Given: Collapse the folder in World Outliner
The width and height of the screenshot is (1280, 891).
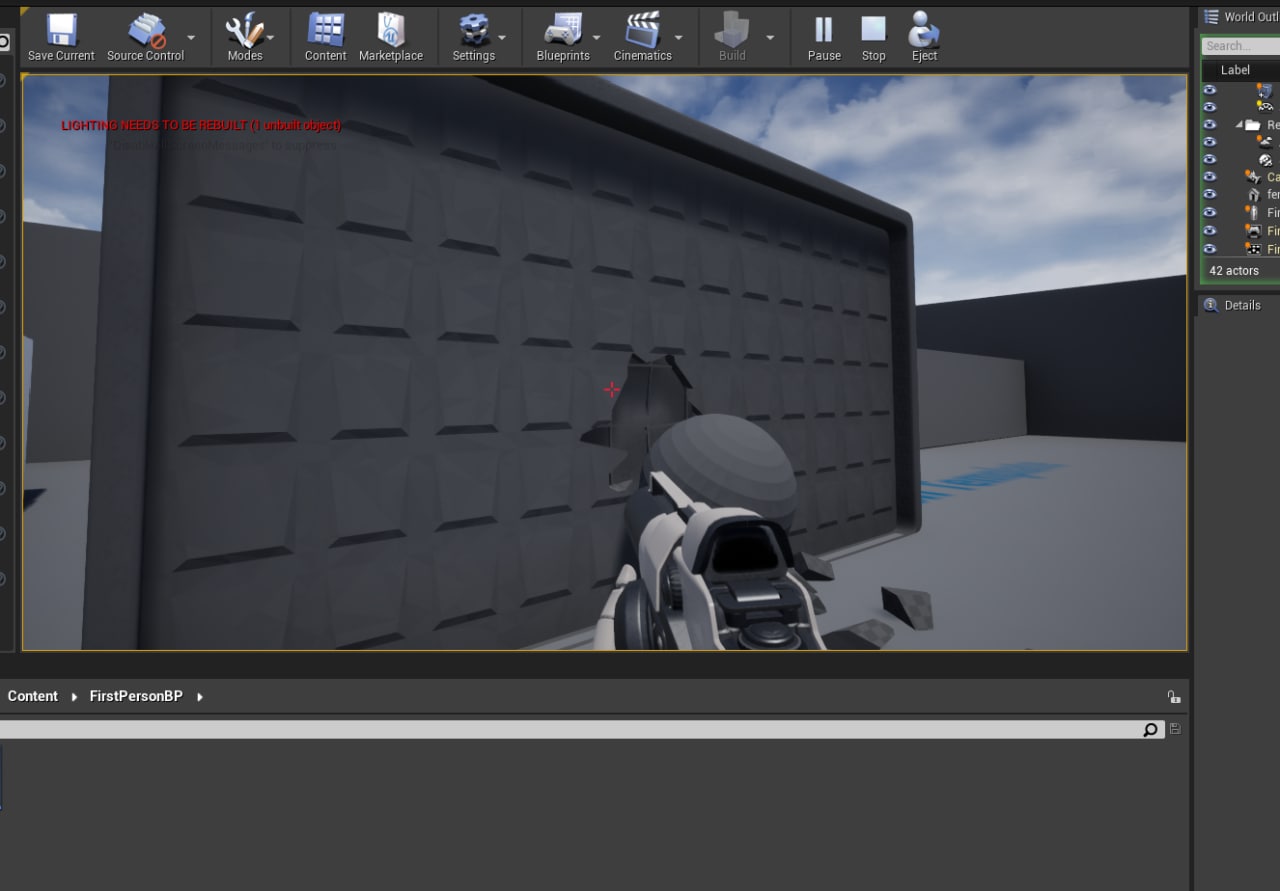Looking at the screenshot, I should (1240, 125).
